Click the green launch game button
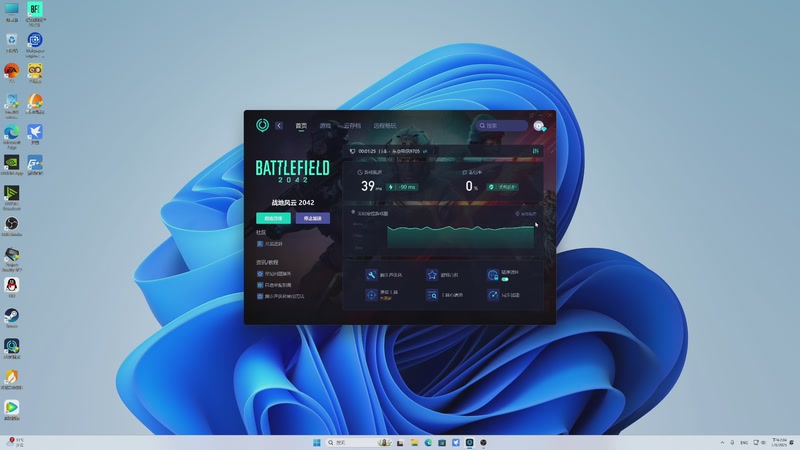The height and width of the screenshot is (450, 800). click(273, 218)
